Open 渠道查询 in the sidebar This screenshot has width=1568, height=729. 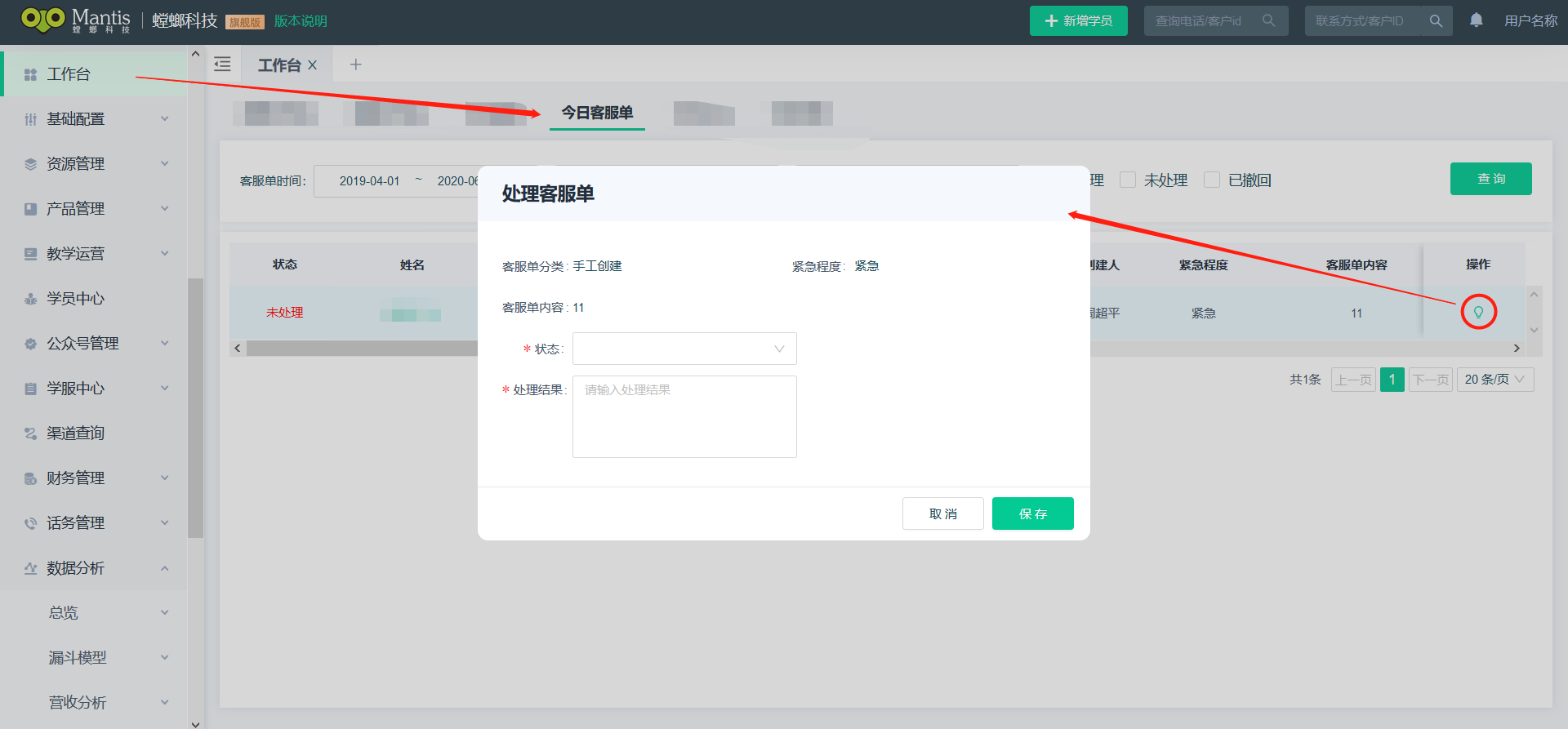[x=76, y=433]
